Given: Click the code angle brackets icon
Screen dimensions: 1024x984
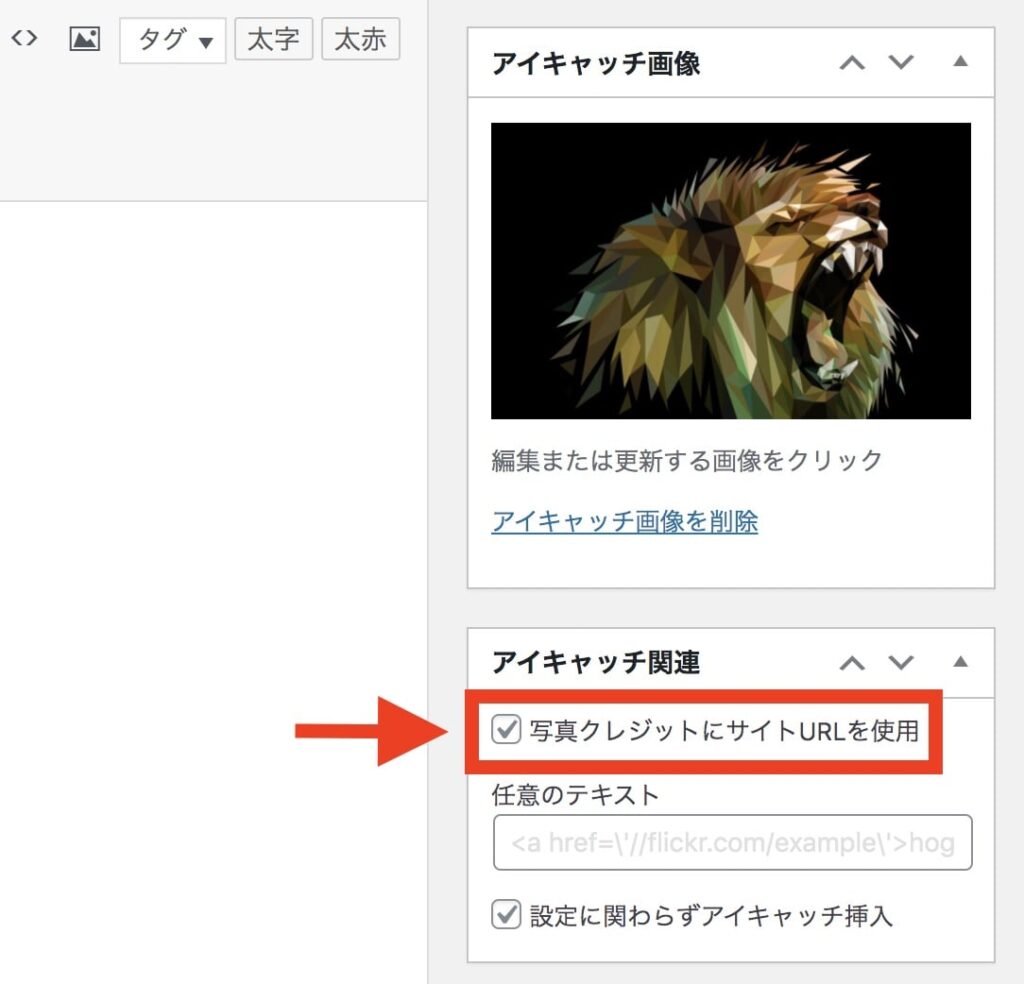Looking at the screenshot, I should tap(24, 38).
